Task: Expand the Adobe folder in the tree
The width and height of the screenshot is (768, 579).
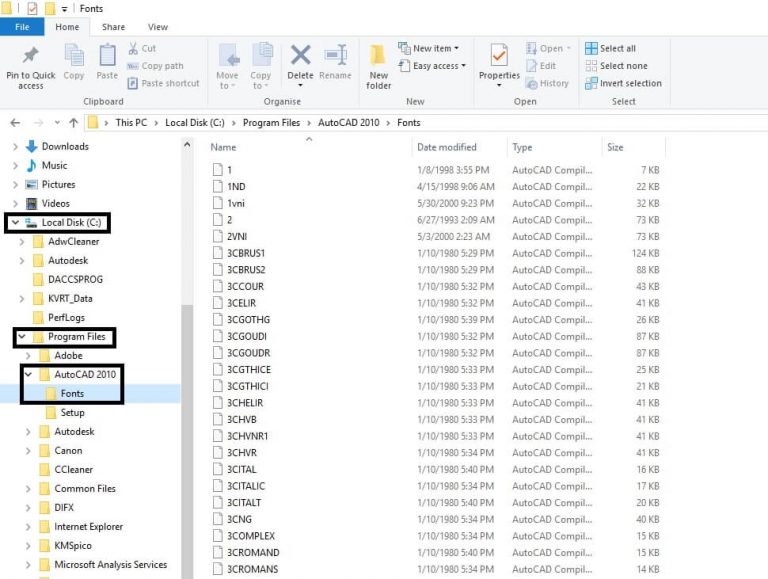Action: 28,356
